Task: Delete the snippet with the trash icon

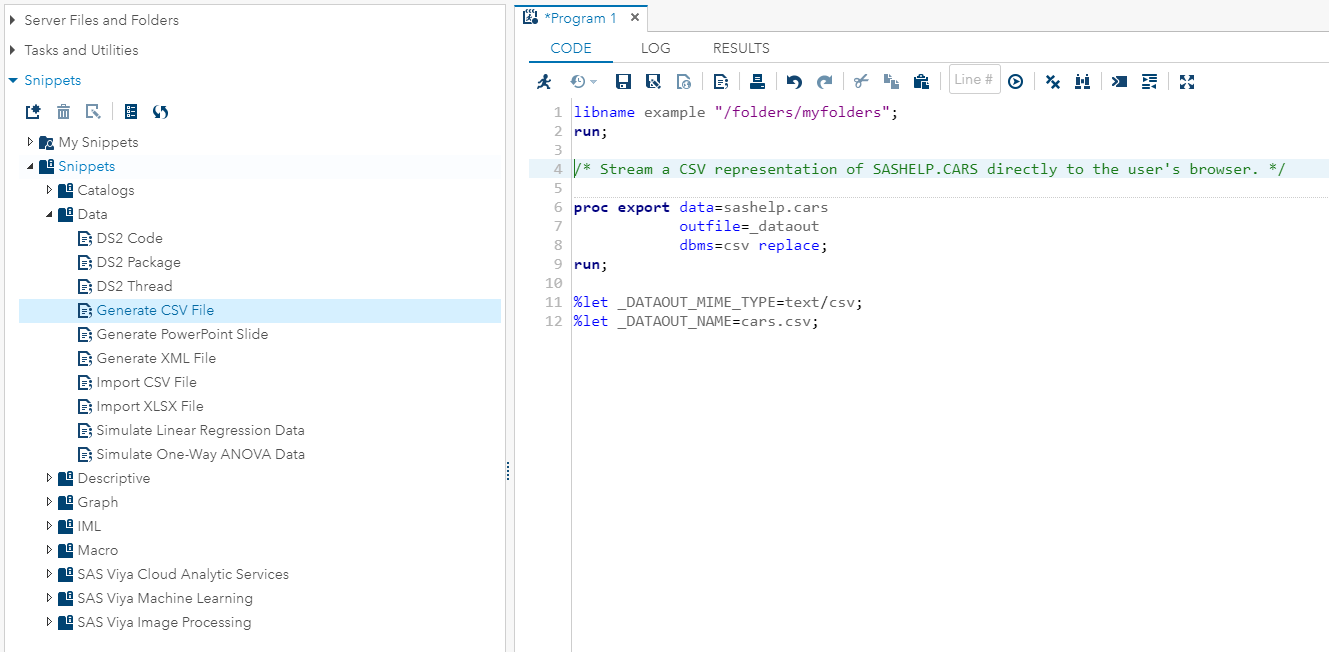Action: (x=63, y=112)
